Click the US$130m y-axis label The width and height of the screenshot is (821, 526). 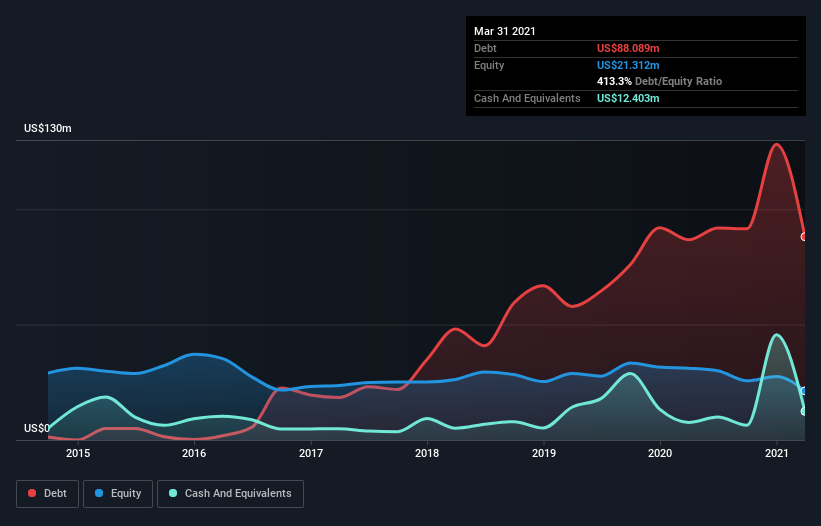coord(48,128)
